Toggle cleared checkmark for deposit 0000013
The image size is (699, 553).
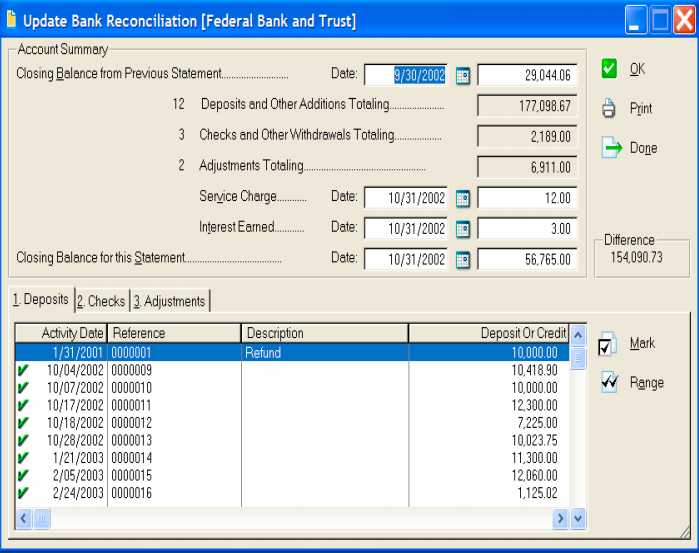pos(23,440)
